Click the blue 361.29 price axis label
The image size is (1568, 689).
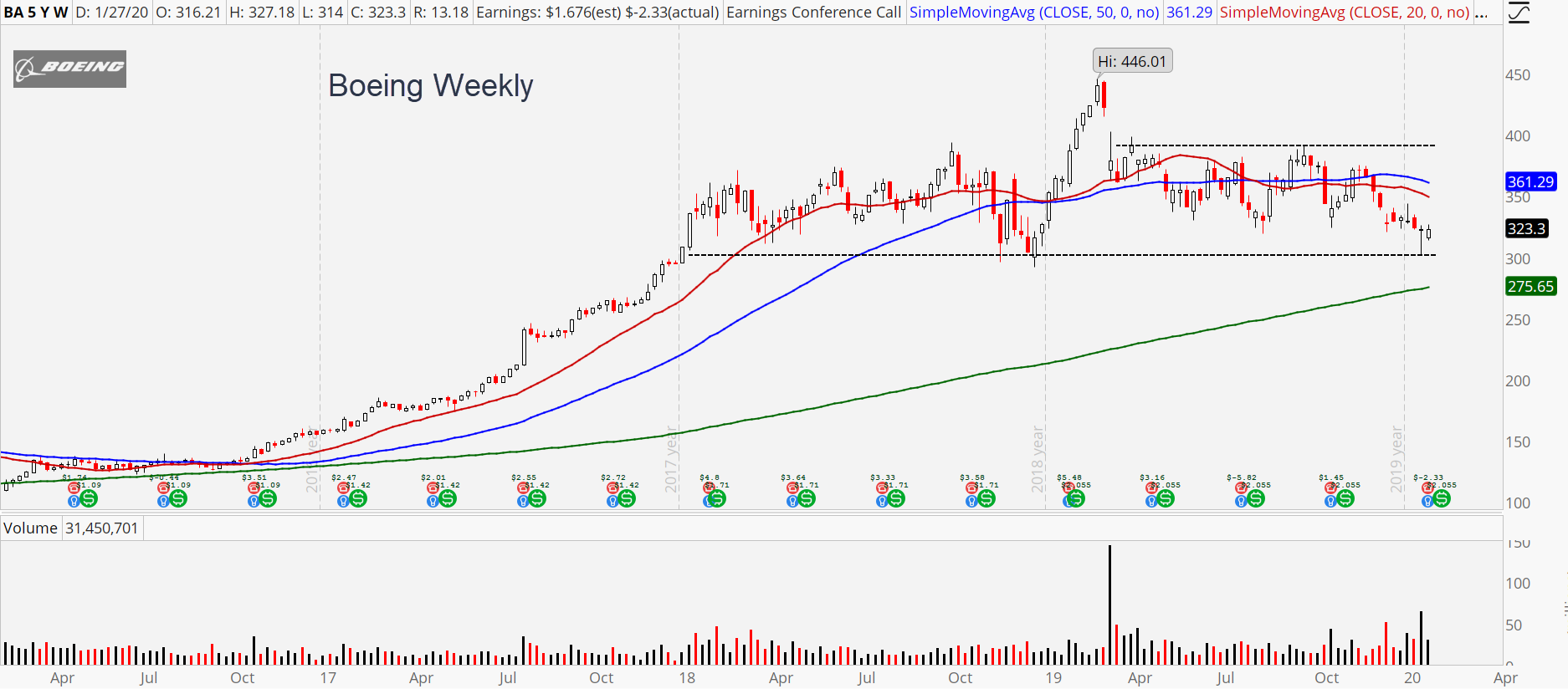pos(1530,181)
